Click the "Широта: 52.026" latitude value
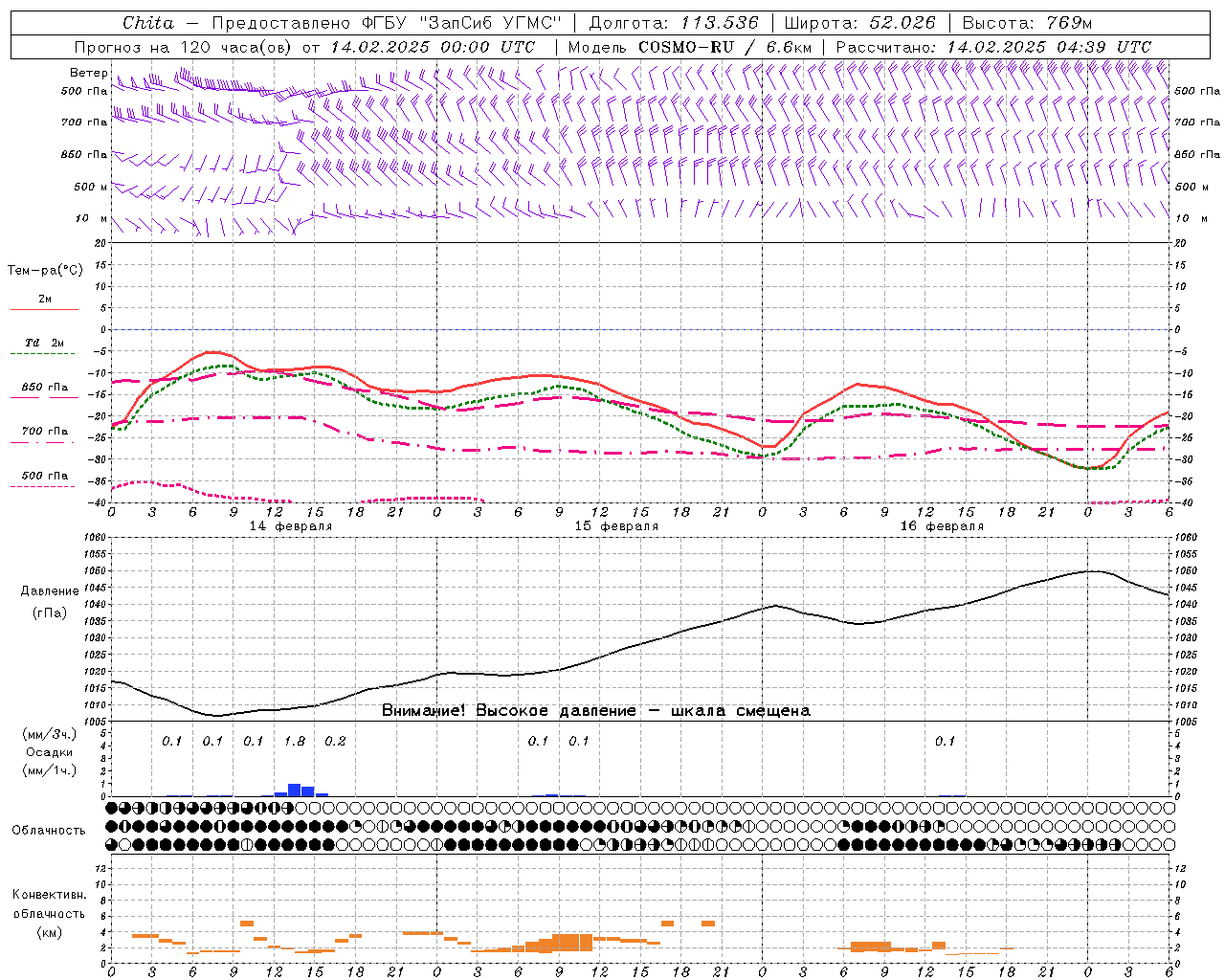This screenshot has height=980, width=1225. click(x=859, y=23)
